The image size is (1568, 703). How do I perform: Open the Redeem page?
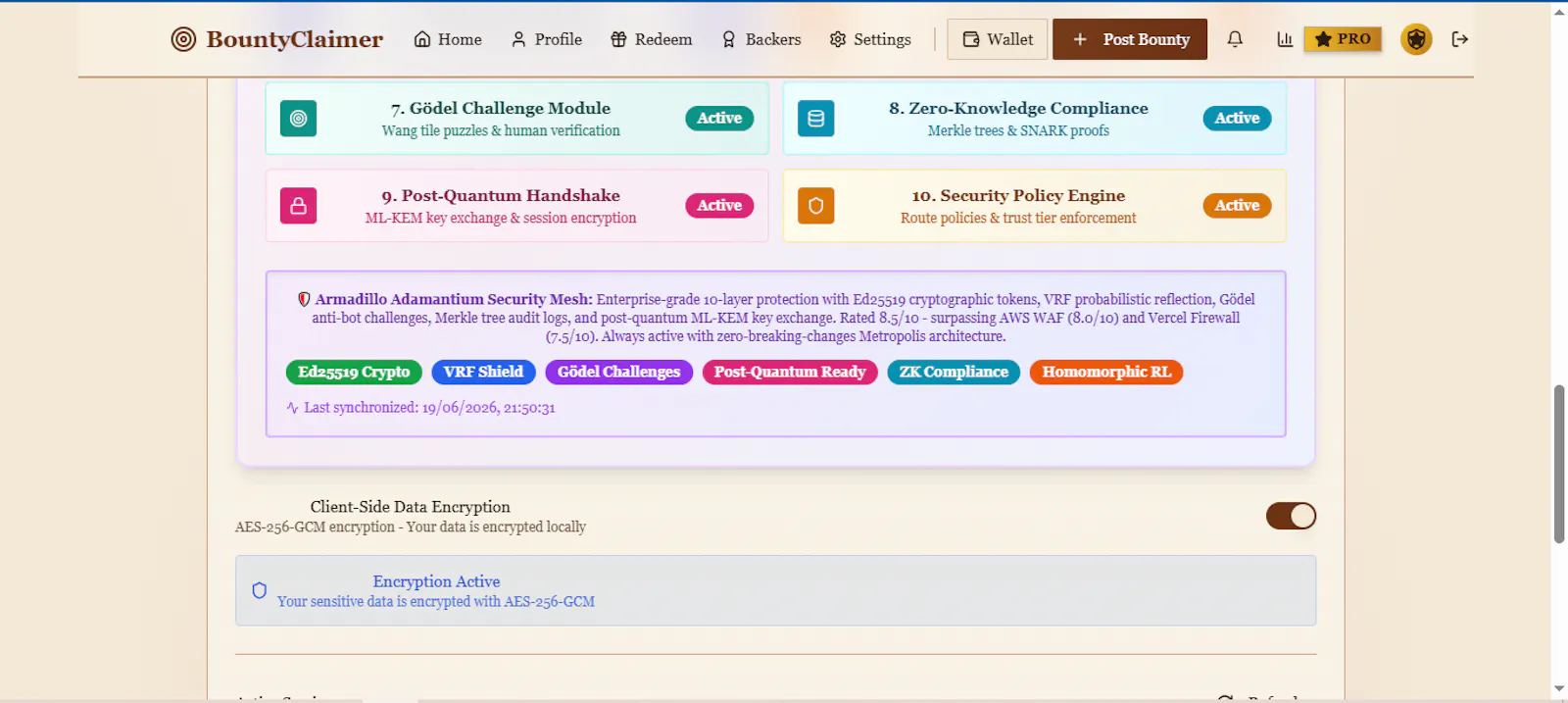pyautogui.click(x=651, y=39)
